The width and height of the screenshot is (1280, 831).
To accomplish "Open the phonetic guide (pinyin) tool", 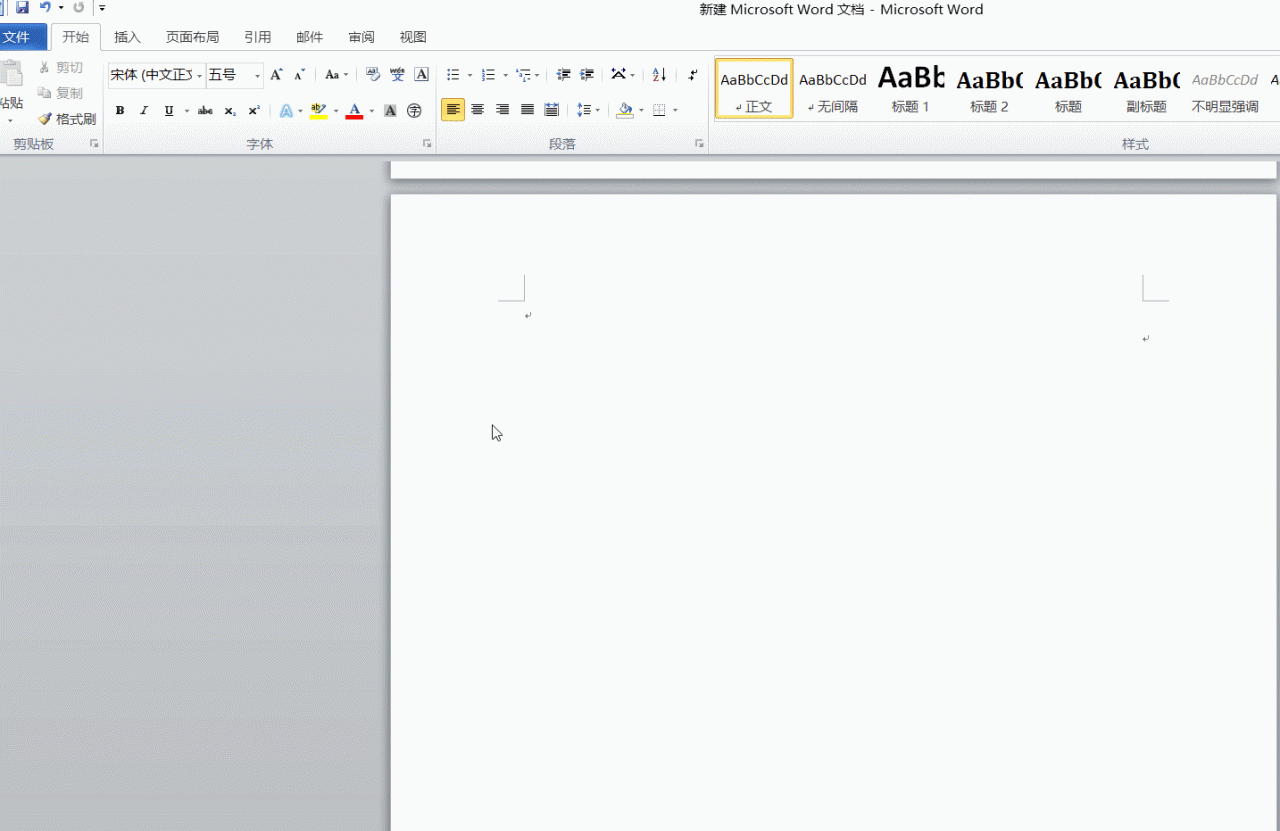I will pyautogui.click(x=397, y=75).
